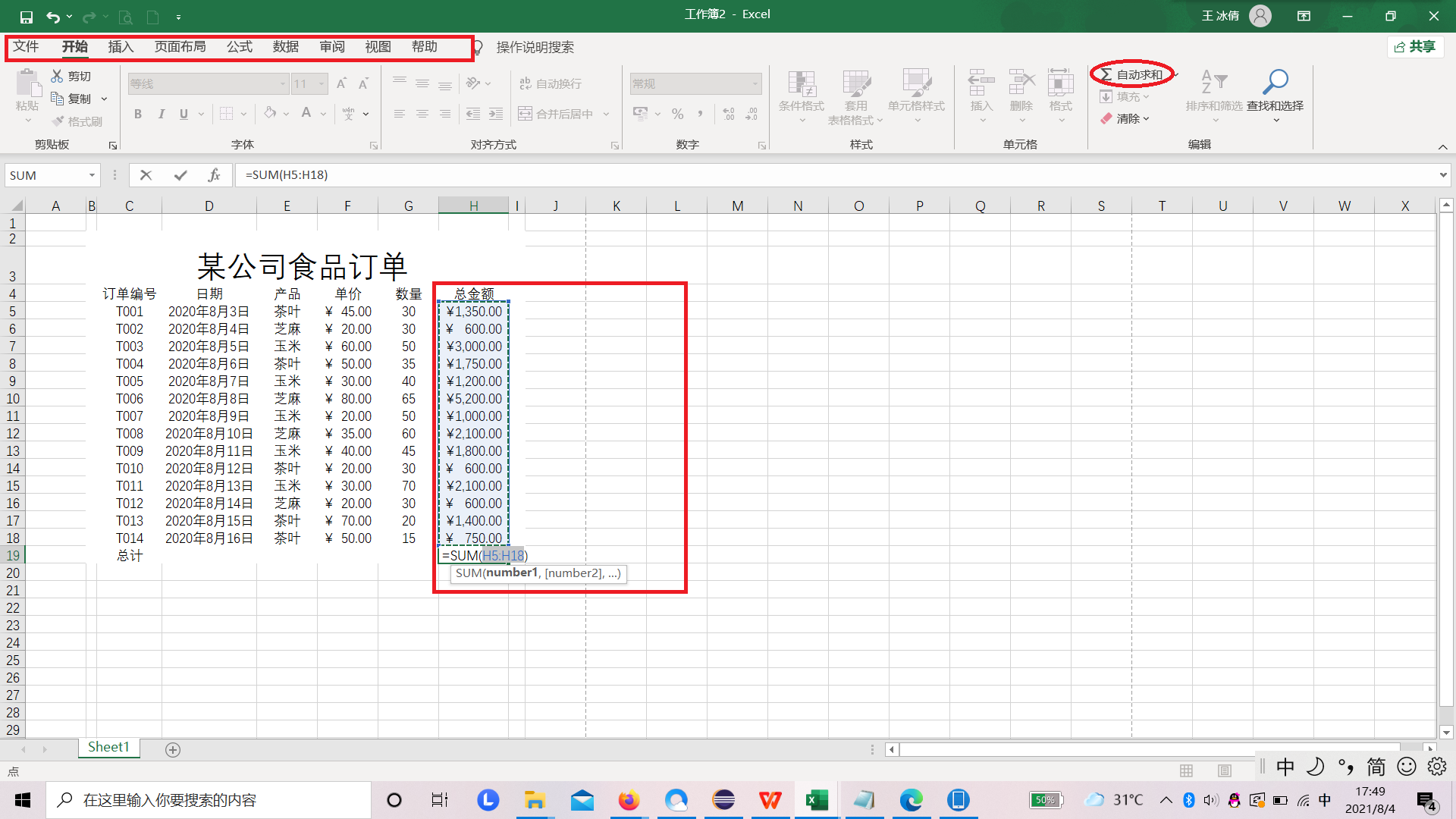Toggle middle vertical alignment
This screenshot has width=1456, height=819.
[422, 83]
